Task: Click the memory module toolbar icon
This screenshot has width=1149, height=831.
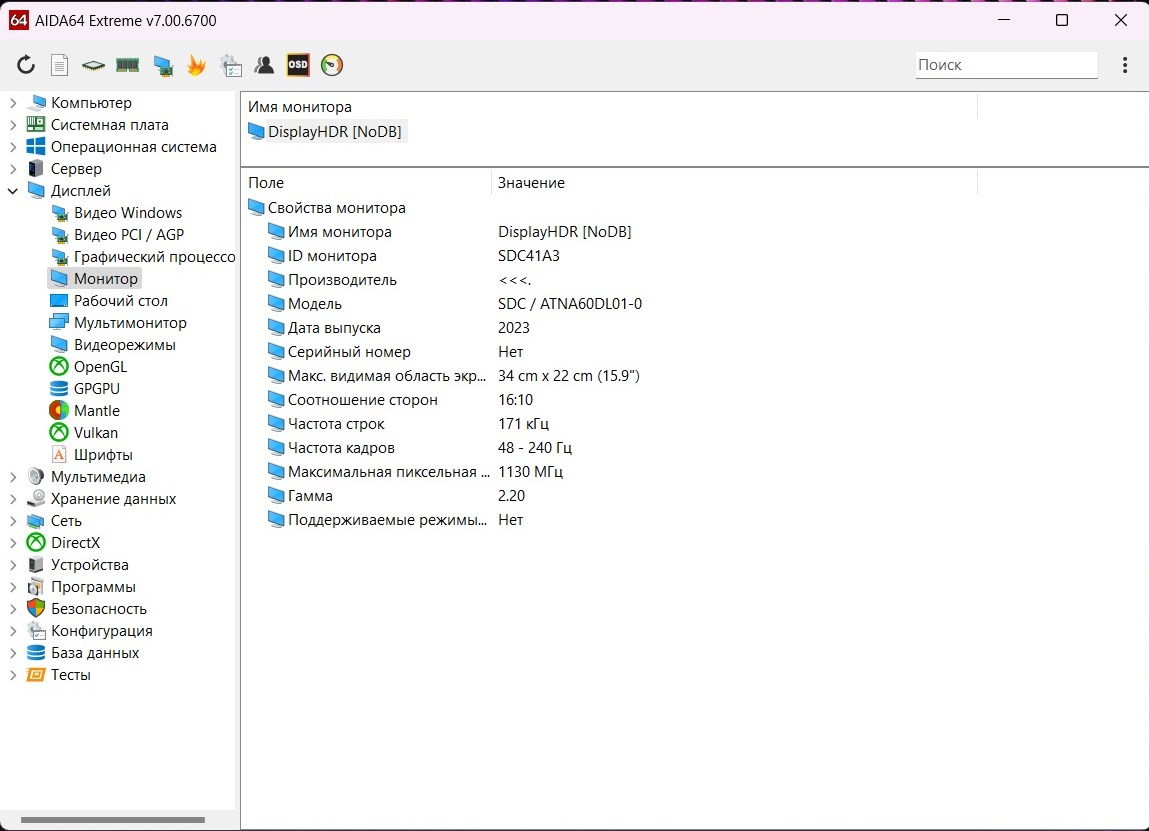Action: click(127, 65)
